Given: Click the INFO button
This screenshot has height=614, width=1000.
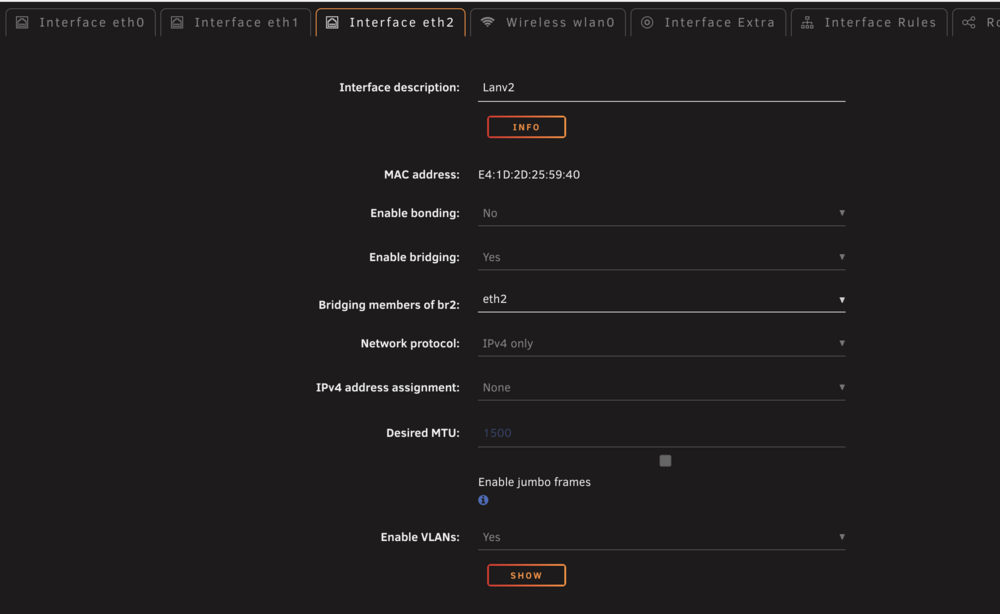Looking at the screenshot, I should pyautogui.click(x=526, y=127).
